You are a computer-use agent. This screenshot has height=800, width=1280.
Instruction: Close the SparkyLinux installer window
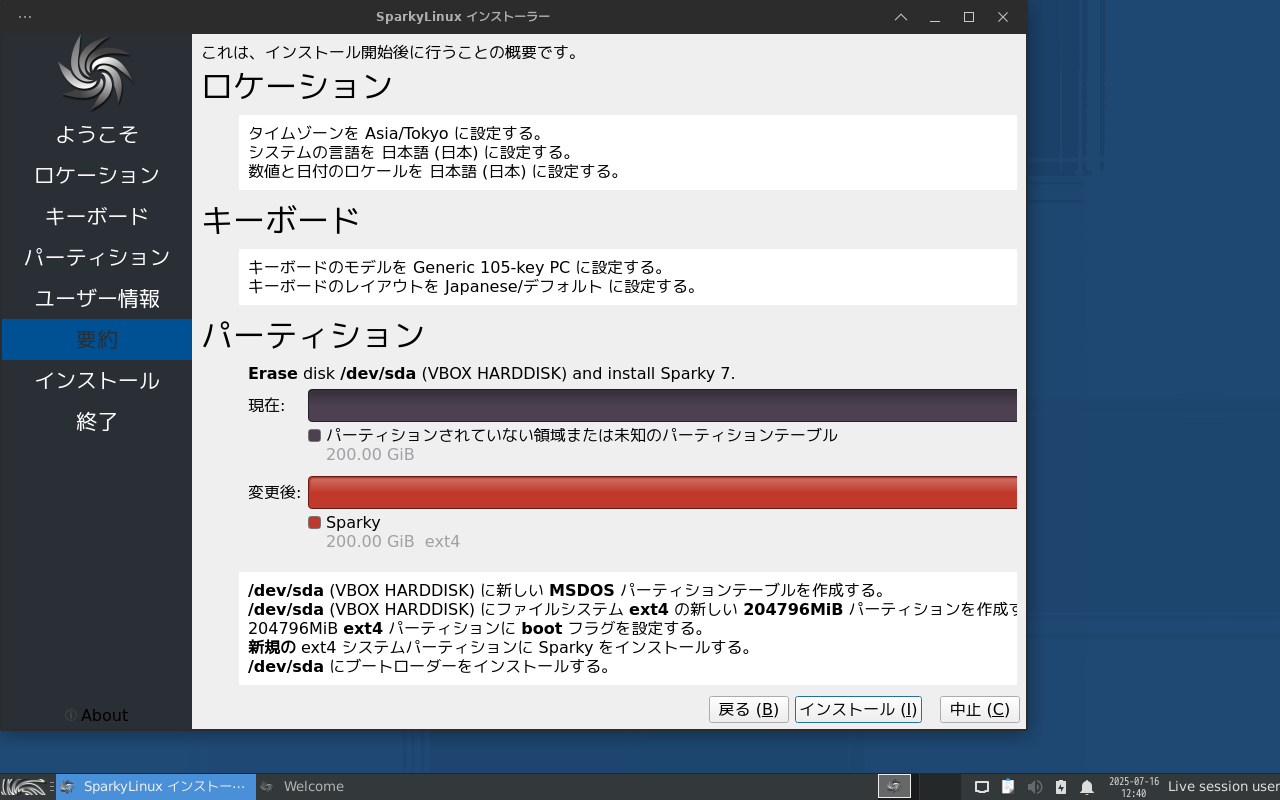point(1003,17)
